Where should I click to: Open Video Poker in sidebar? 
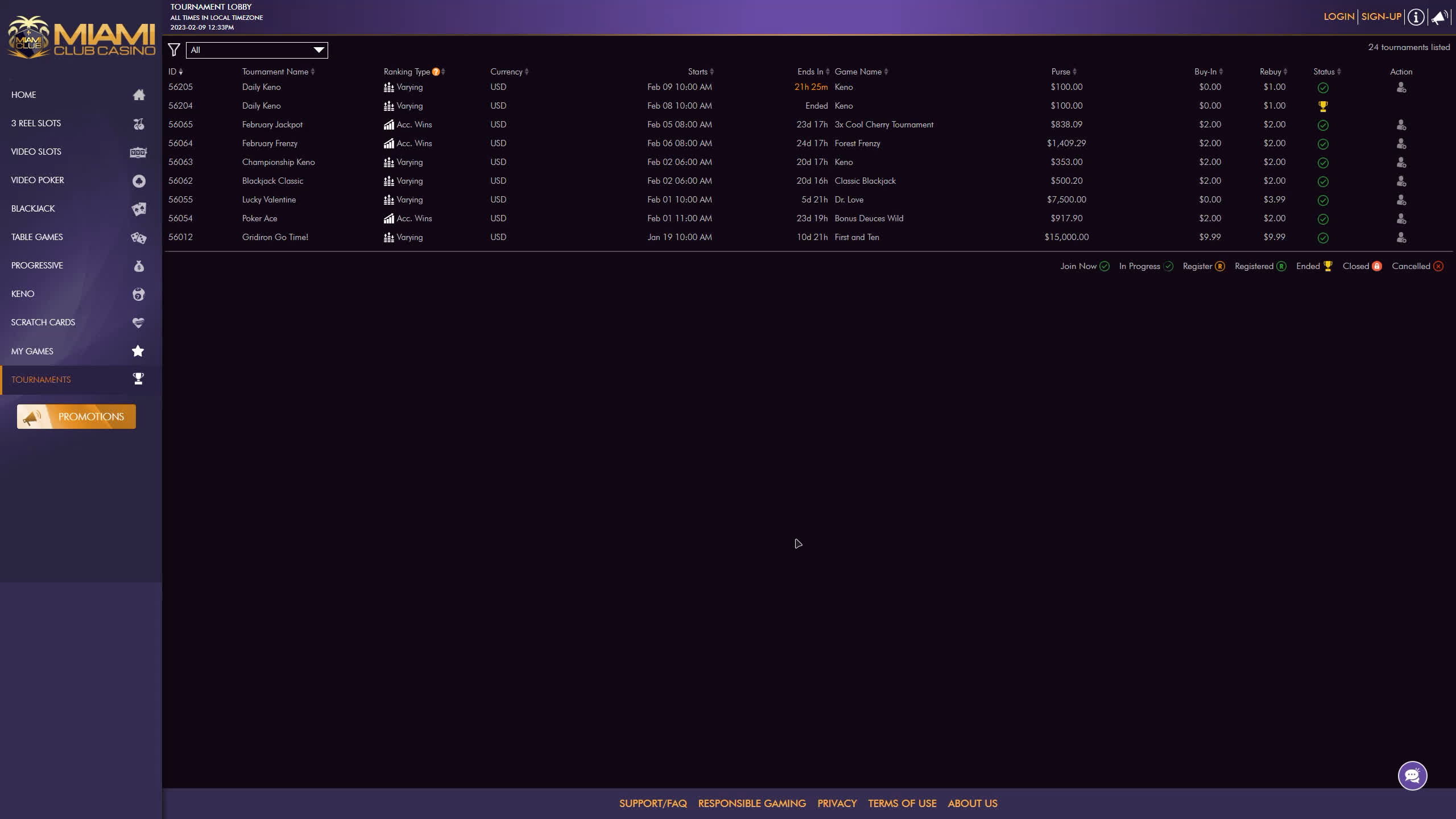[38, 180]
